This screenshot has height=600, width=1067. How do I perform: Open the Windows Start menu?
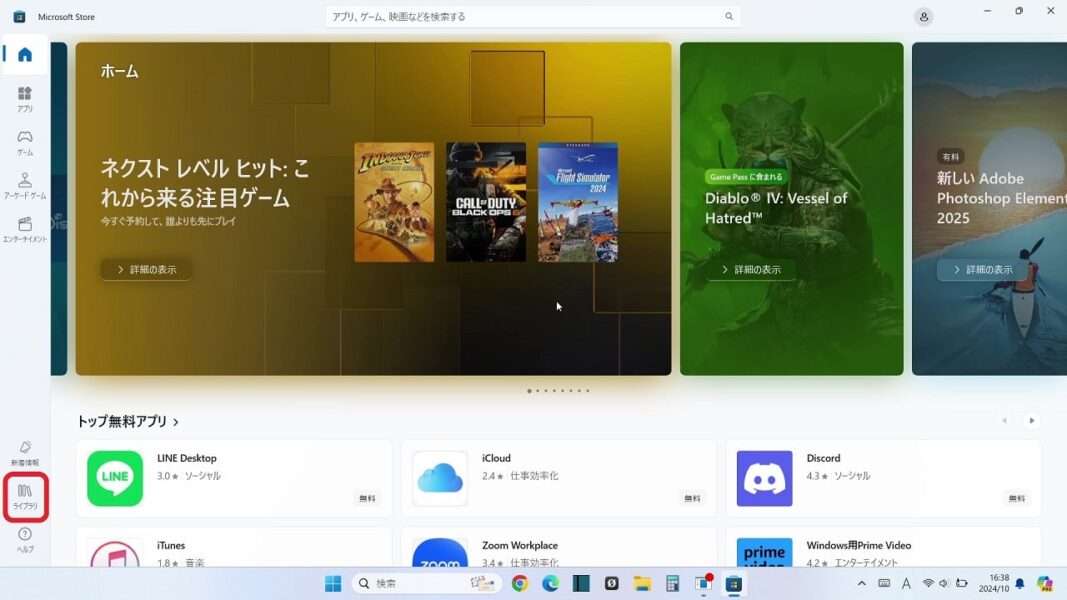point(332,583)
